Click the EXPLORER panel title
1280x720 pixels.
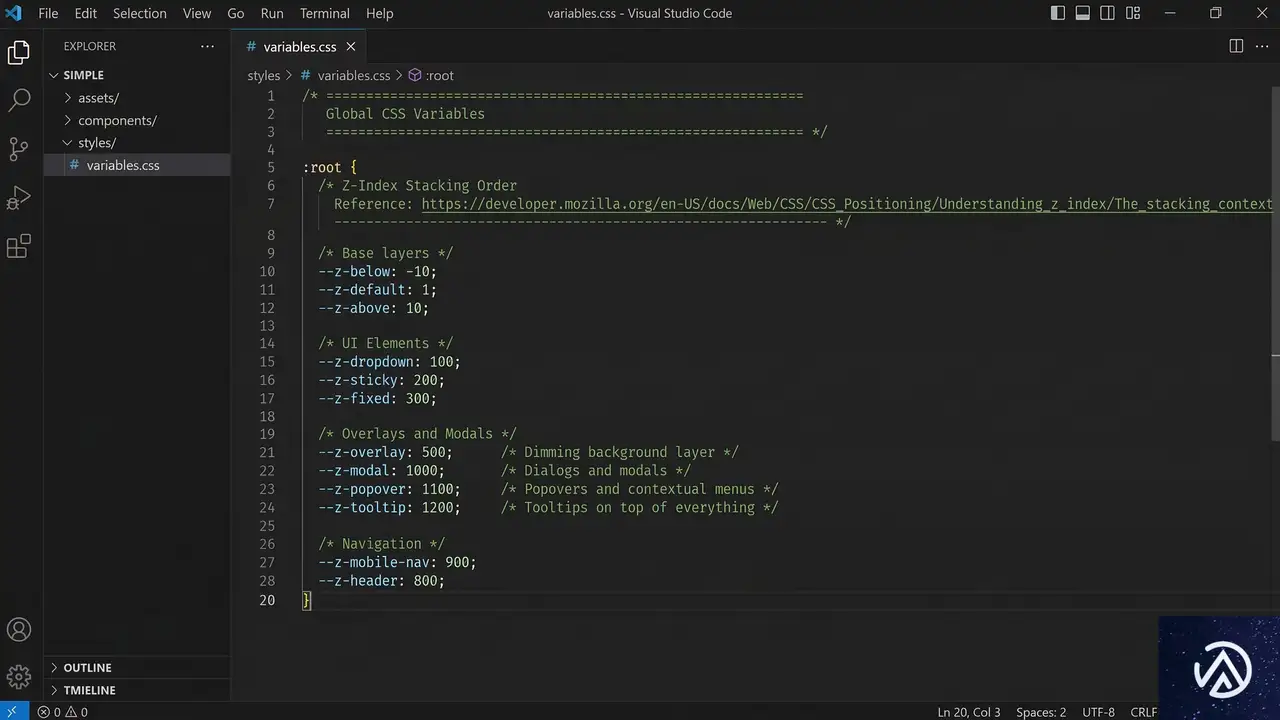pos(90,46)
